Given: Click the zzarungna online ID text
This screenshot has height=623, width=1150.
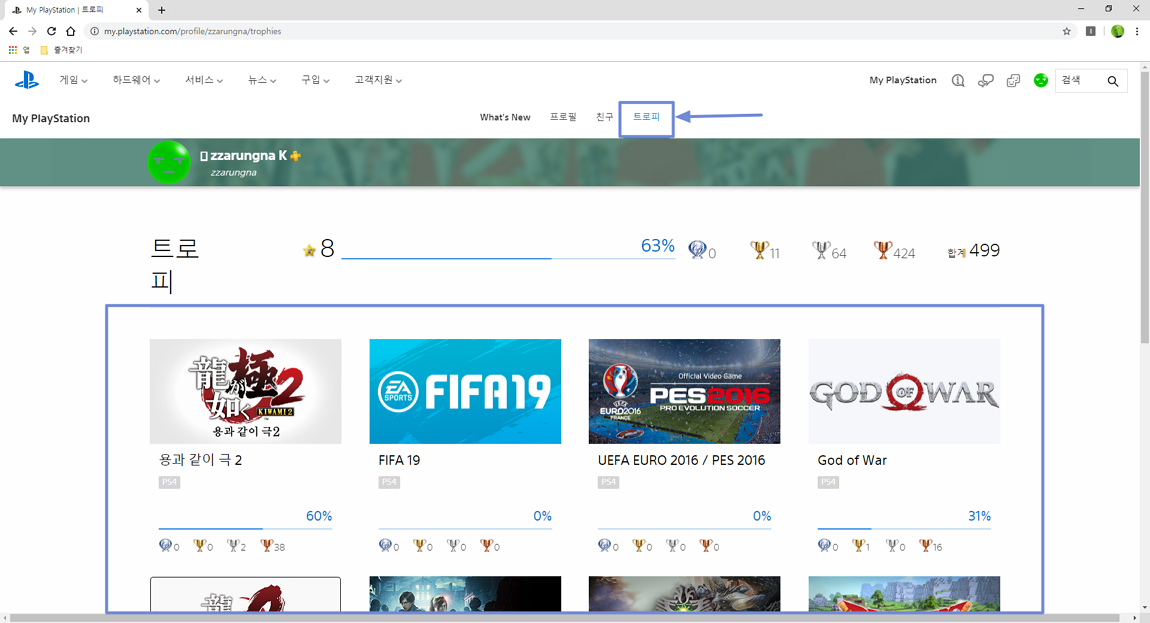Looking at the screenshot, I should pyautogui.click(x=233, y=172).
